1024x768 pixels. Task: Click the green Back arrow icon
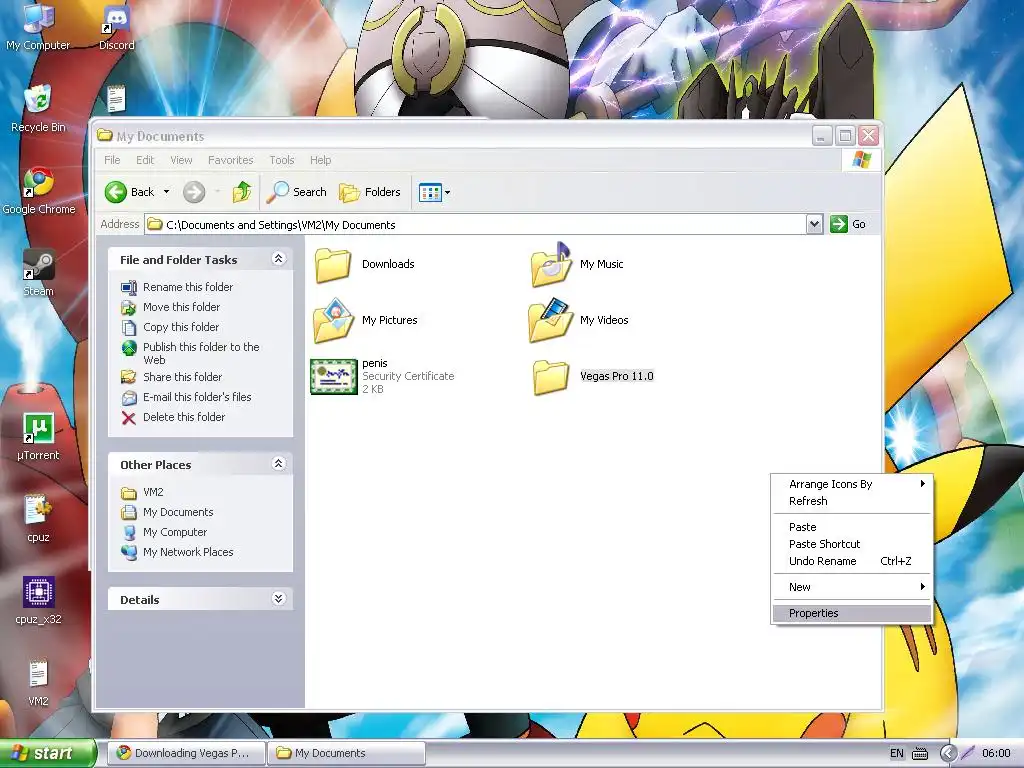[116, 192]
